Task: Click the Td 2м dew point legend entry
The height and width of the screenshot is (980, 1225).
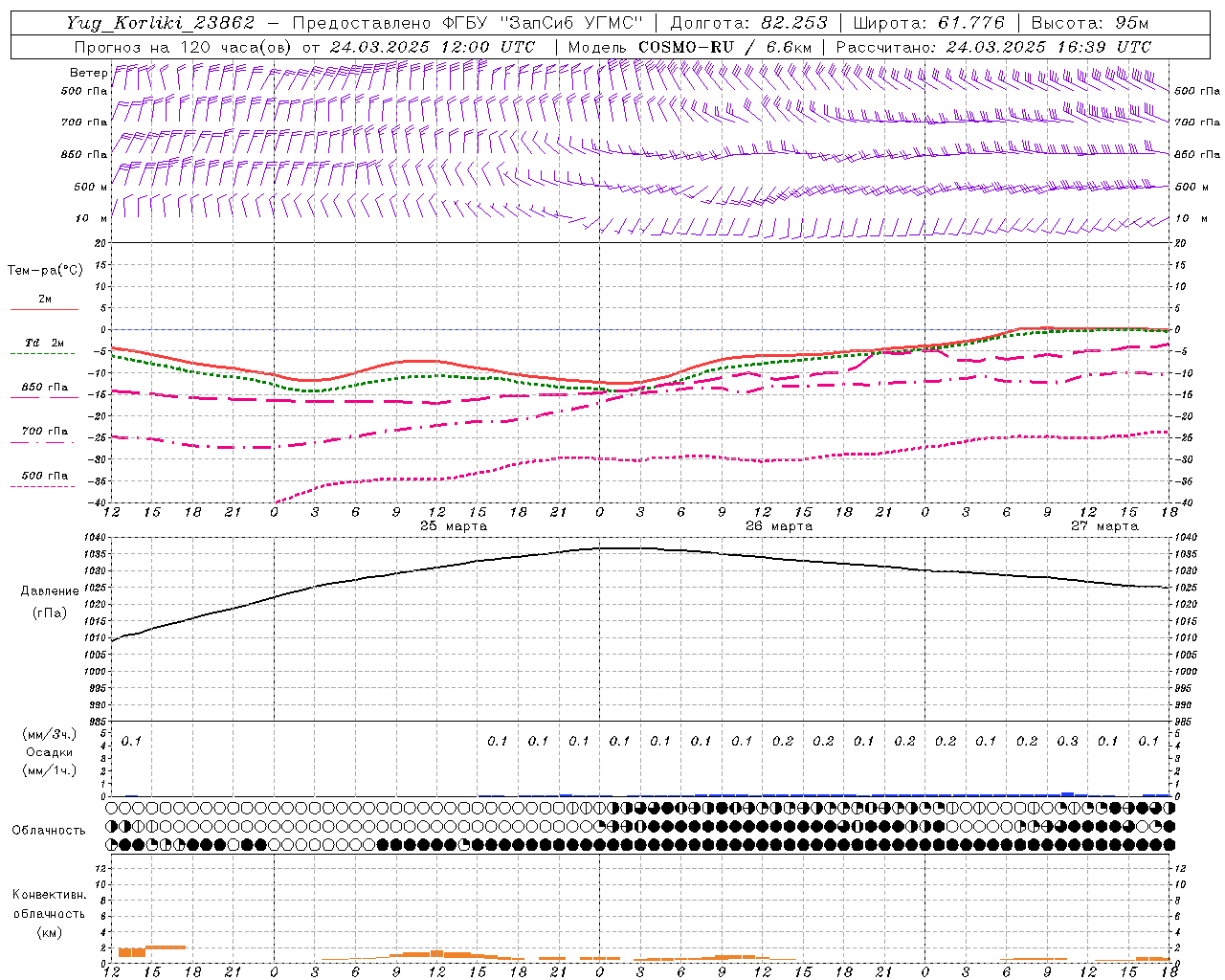Action: tap(44, 343)
